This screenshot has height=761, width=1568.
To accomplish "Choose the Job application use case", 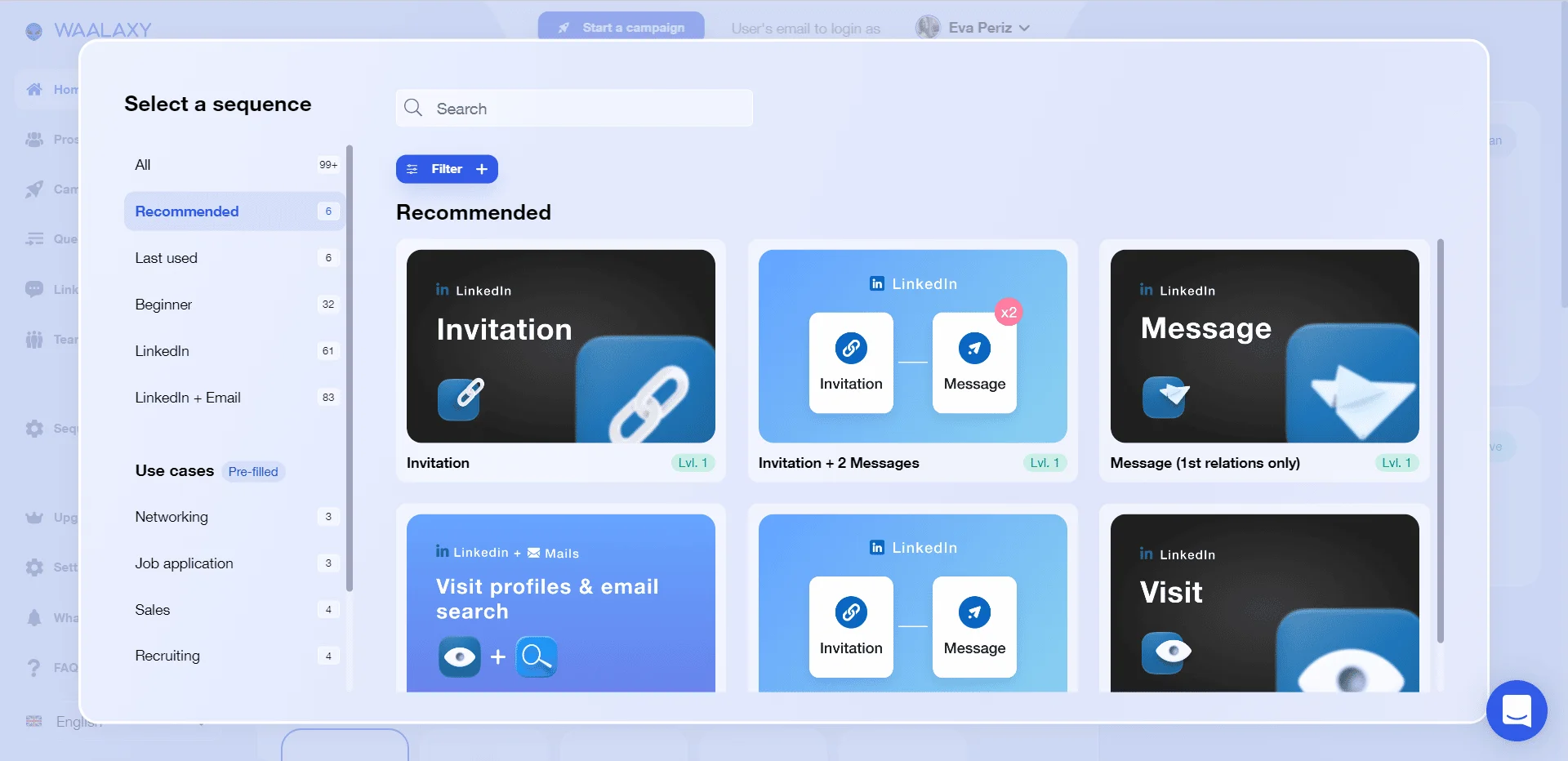I will tap(235, 563).
